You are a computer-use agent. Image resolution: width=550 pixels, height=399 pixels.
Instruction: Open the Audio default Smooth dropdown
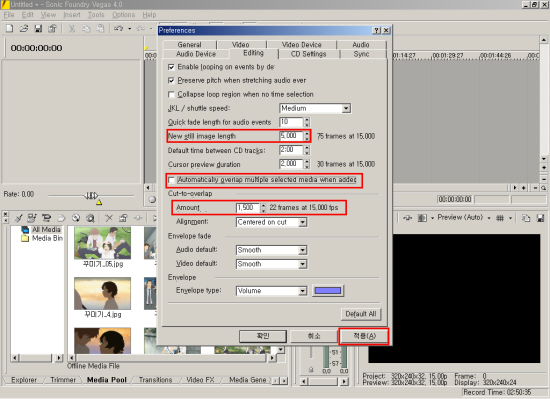(302, 250)
